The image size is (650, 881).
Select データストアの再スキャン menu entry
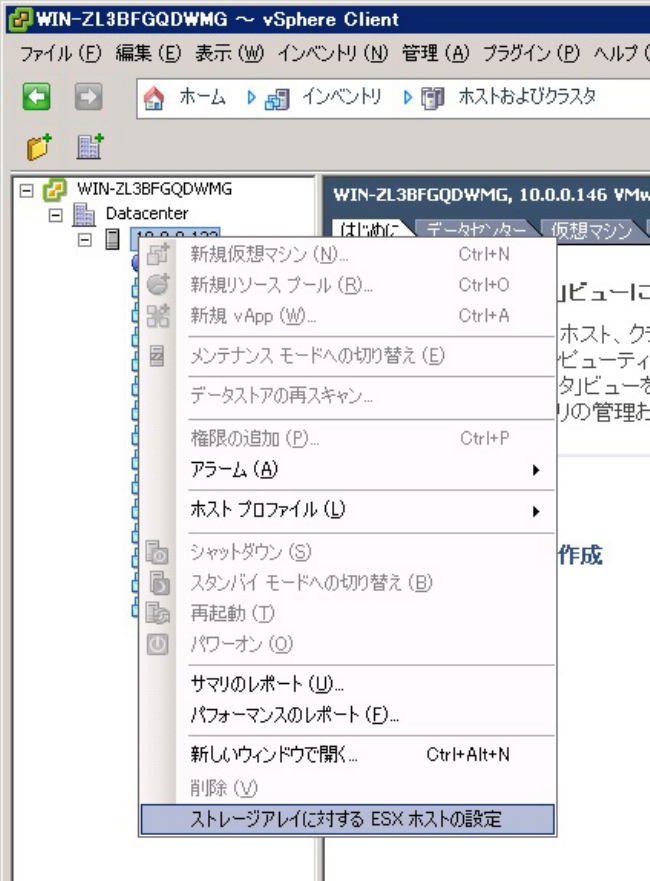coord(347,396)
